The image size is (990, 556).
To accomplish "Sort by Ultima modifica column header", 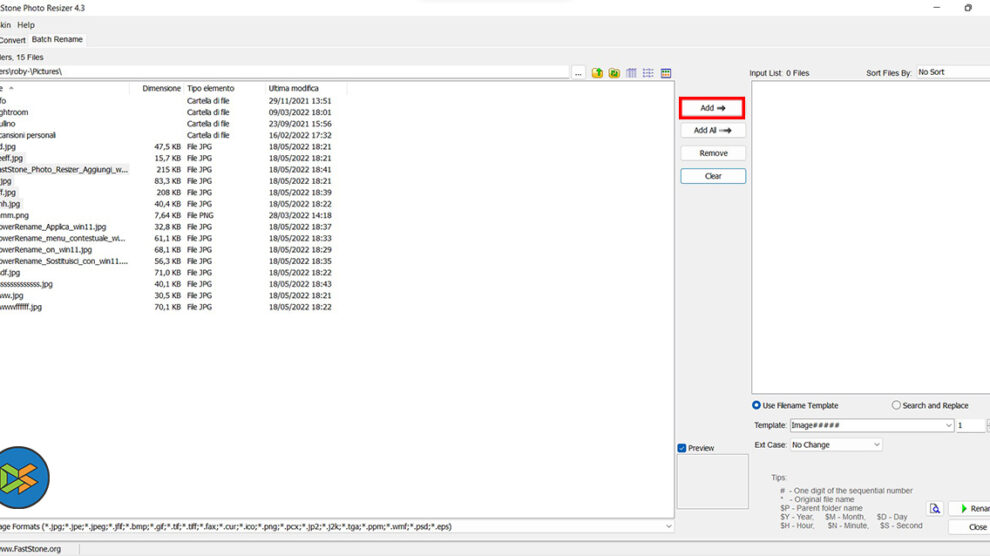I will (x=294, y=88).
